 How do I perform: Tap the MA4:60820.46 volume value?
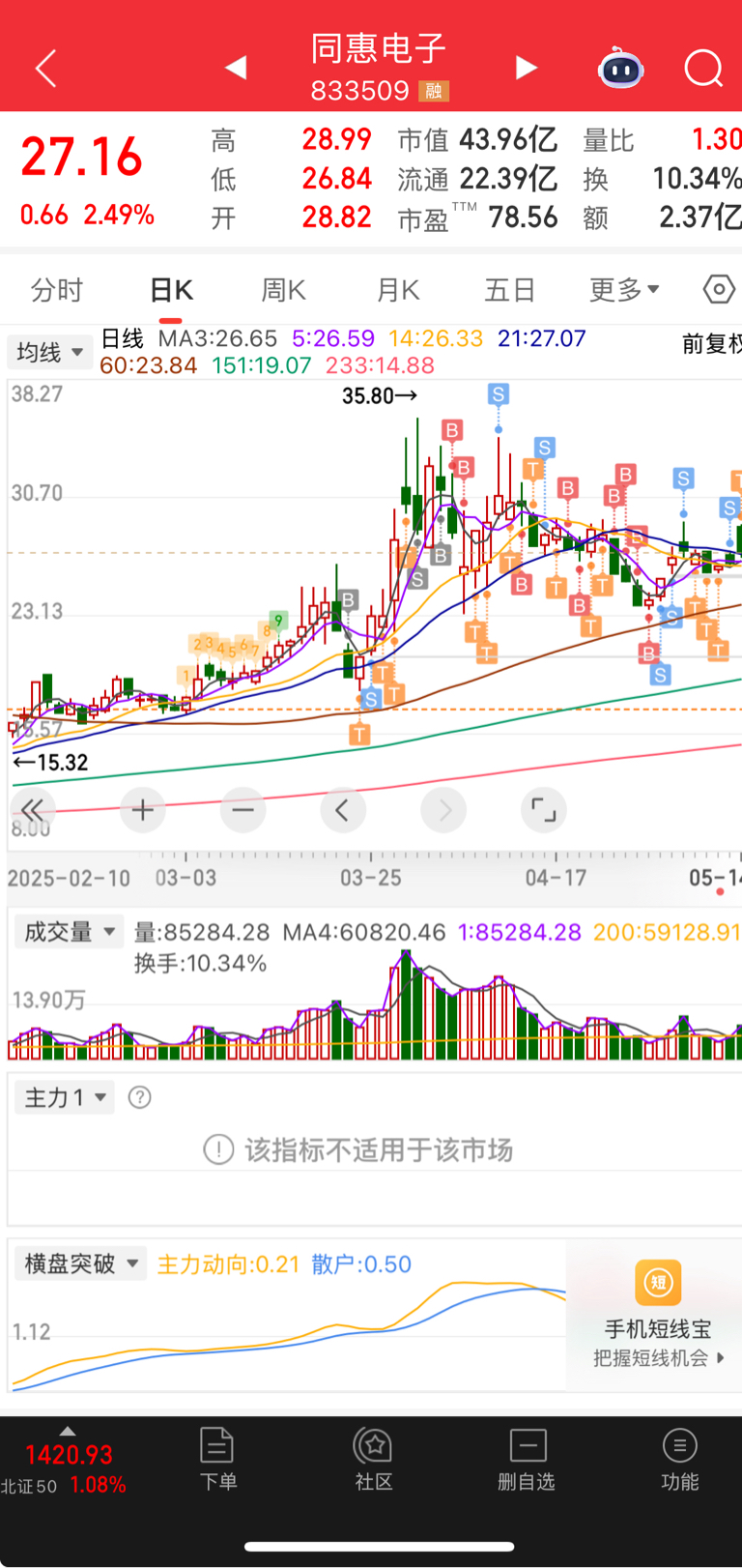tap(363, 932)
